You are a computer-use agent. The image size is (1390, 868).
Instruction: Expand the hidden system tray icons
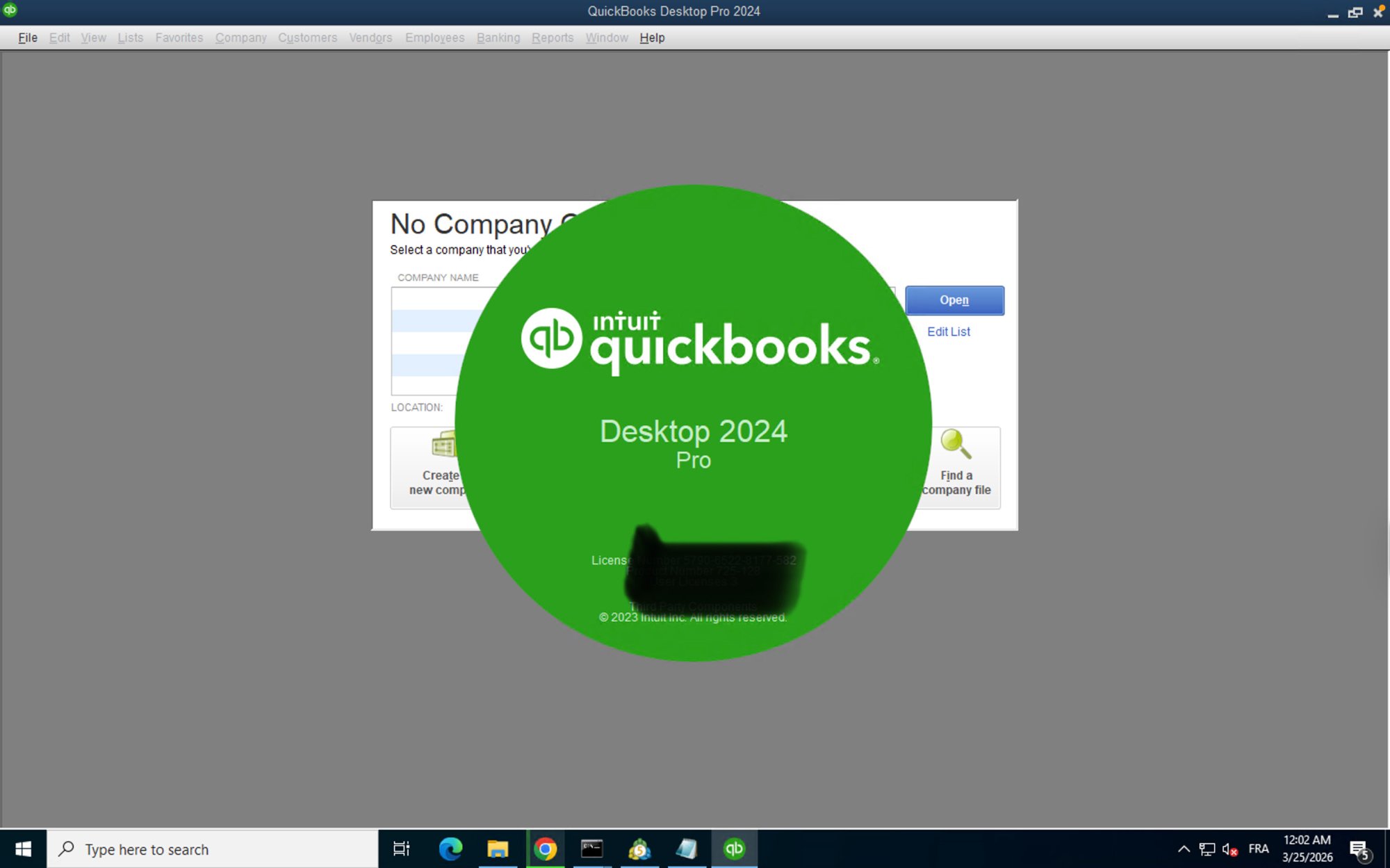(1184, 849)
